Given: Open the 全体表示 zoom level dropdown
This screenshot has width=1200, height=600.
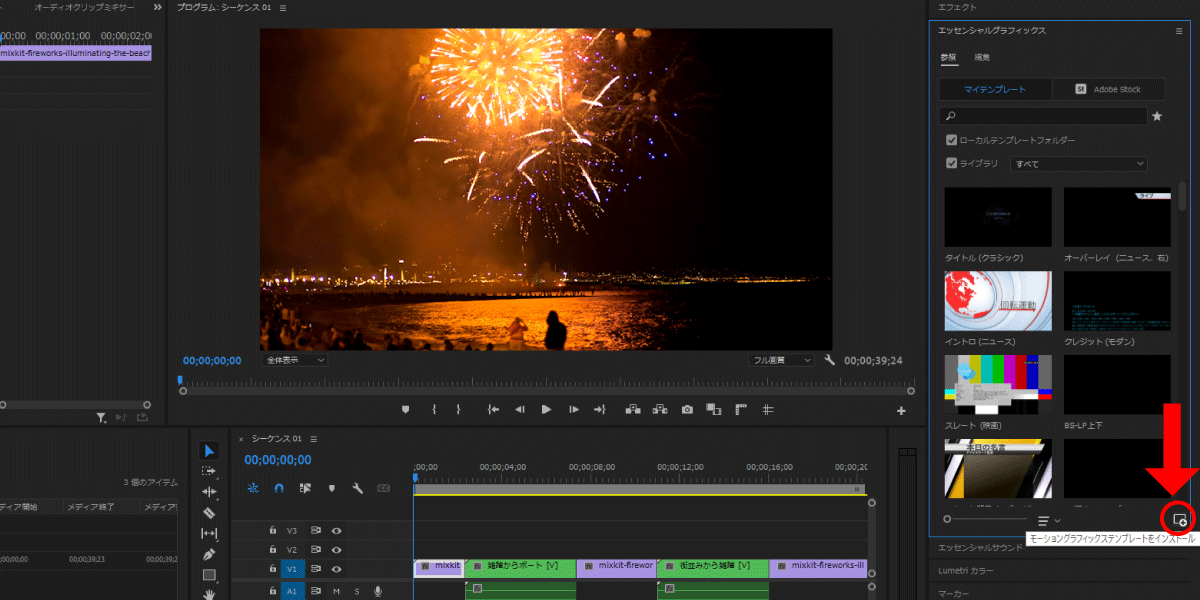Looking at the screenshot, I should tap(295, 360).
